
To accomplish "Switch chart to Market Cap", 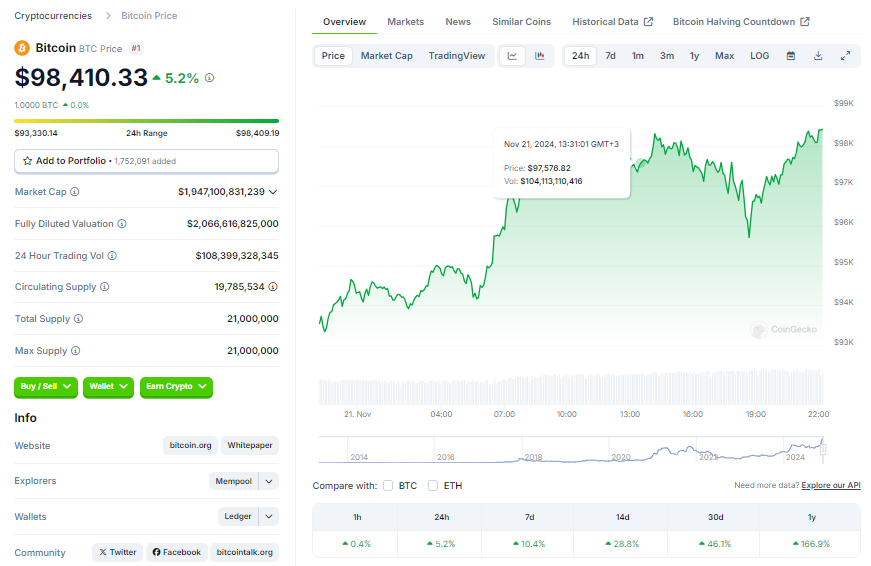I will tap(387, 56).
